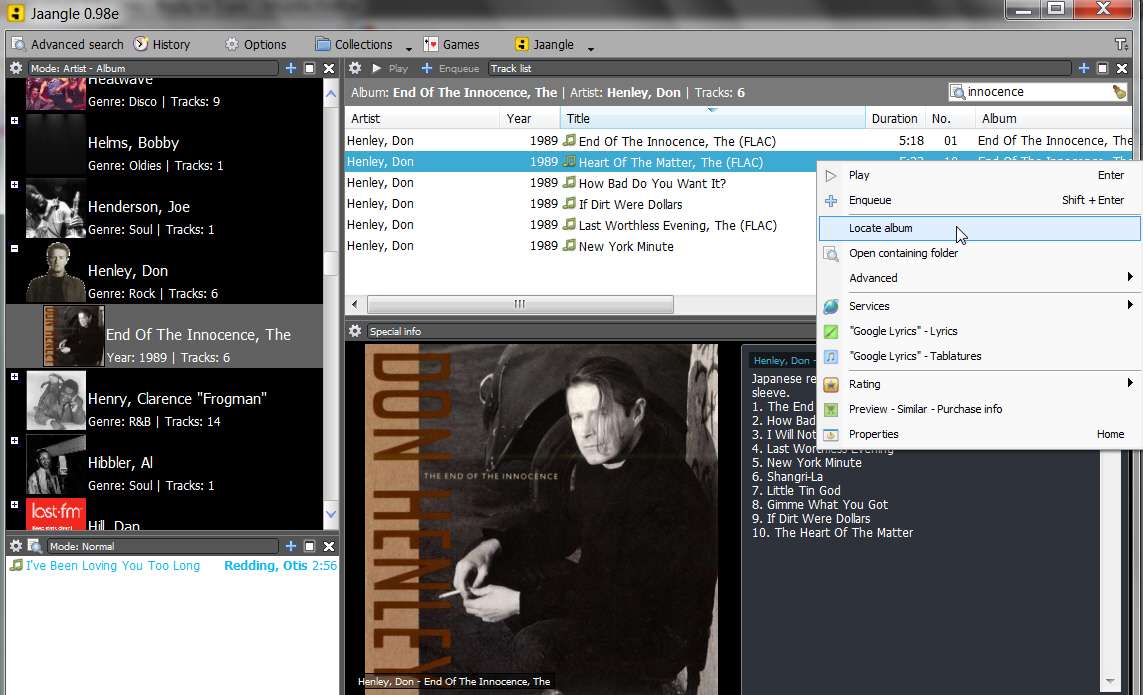Click the gear icon of Special info pane
Viewport: 1143px width, 695px height.
point(355,331)
